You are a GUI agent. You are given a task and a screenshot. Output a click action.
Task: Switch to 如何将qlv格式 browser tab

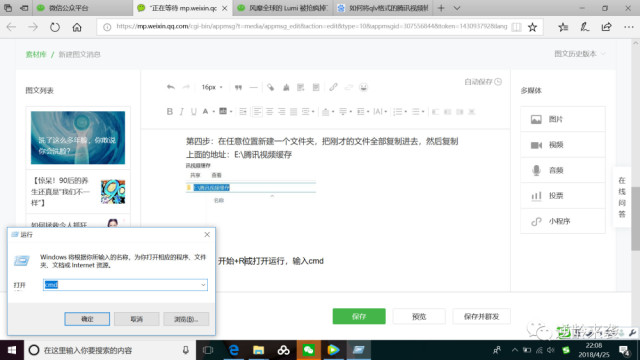[382, 8]
